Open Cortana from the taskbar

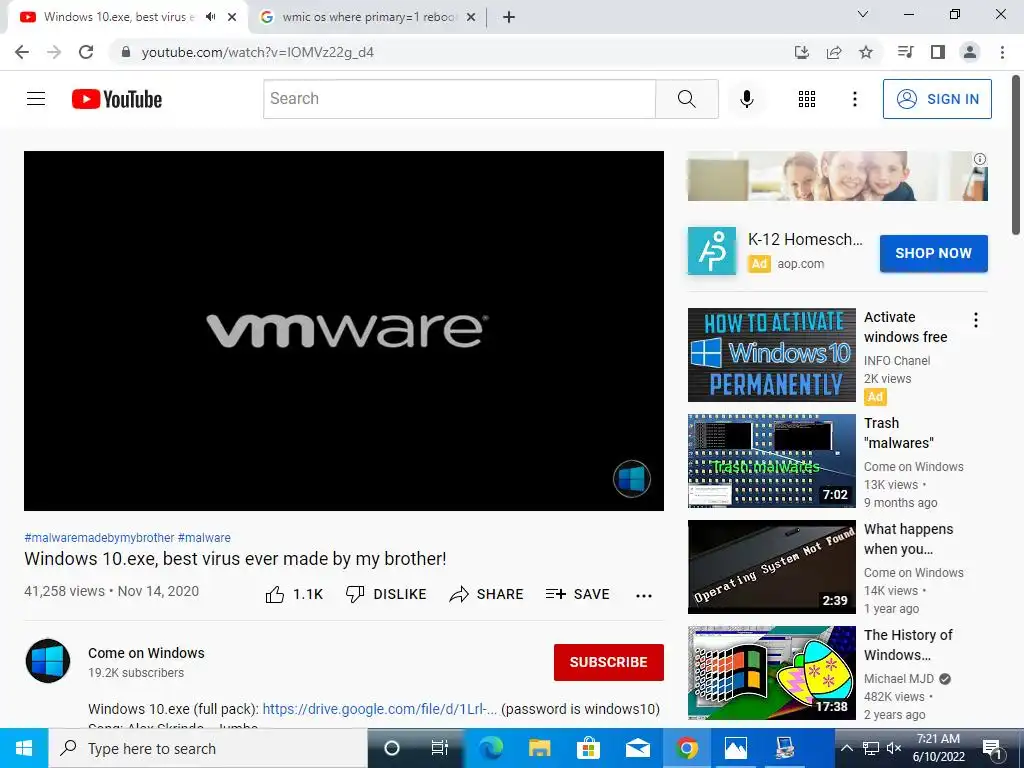[392, 748]
